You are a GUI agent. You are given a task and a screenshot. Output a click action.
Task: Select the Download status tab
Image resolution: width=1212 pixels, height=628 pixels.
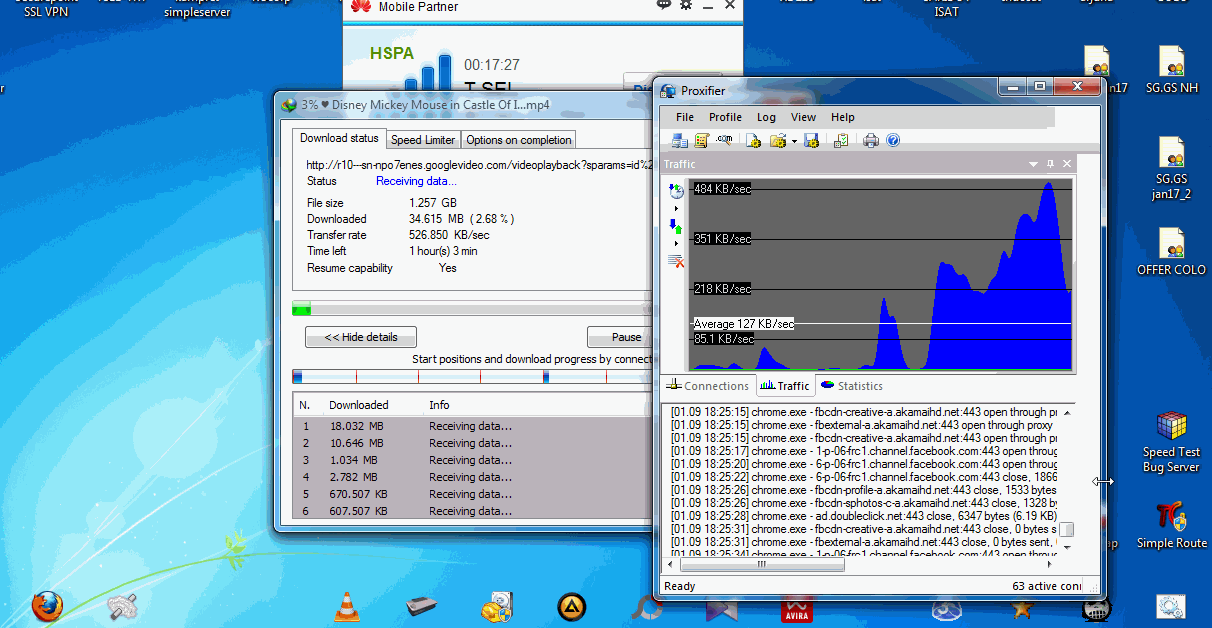[339, 138]
